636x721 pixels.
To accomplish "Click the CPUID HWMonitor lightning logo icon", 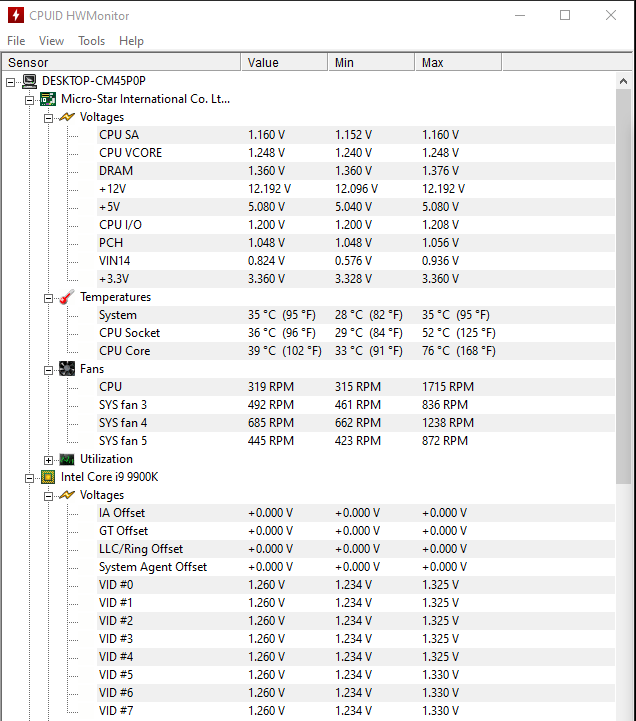I will click(16, 15).
